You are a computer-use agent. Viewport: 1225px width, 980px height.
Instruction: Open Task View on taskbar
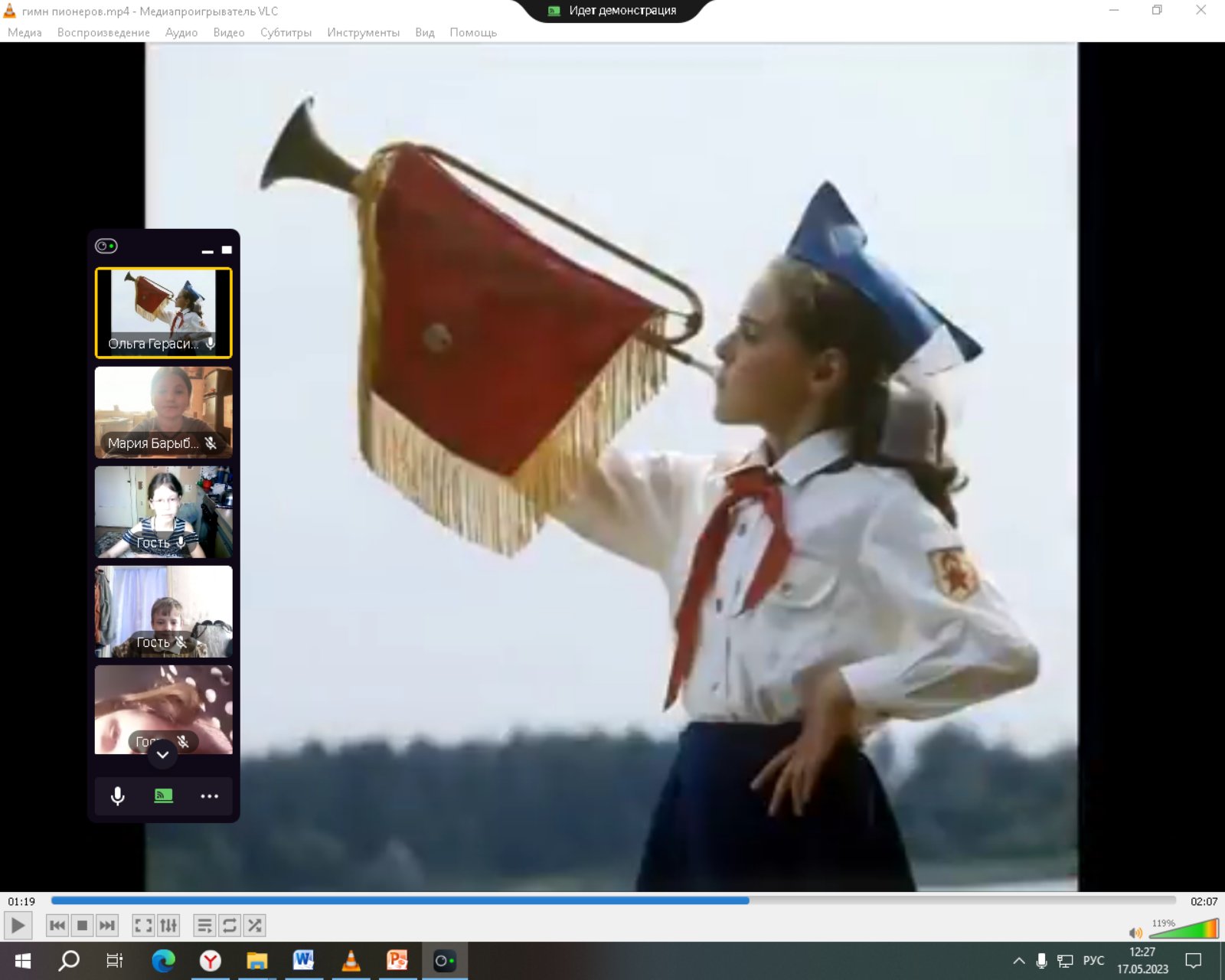pyautogui.click(x=115, y=961)
